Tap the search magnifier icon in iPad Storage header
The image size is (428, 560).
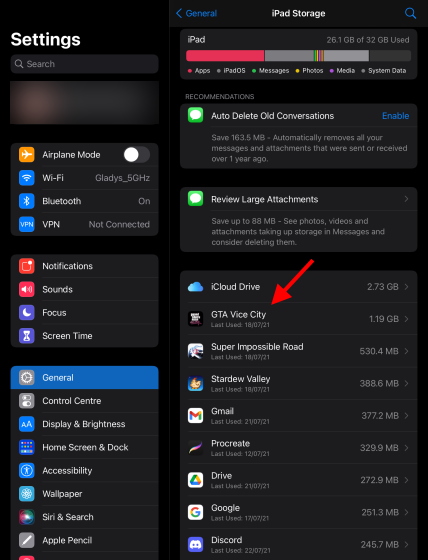click(x=410, y=14)
